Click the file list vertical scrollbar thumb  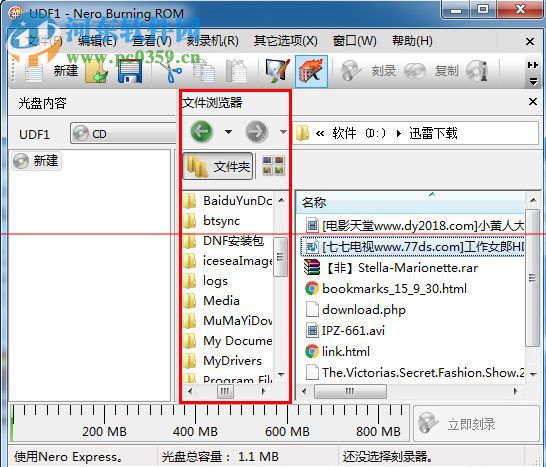click(x=532, y=278)
